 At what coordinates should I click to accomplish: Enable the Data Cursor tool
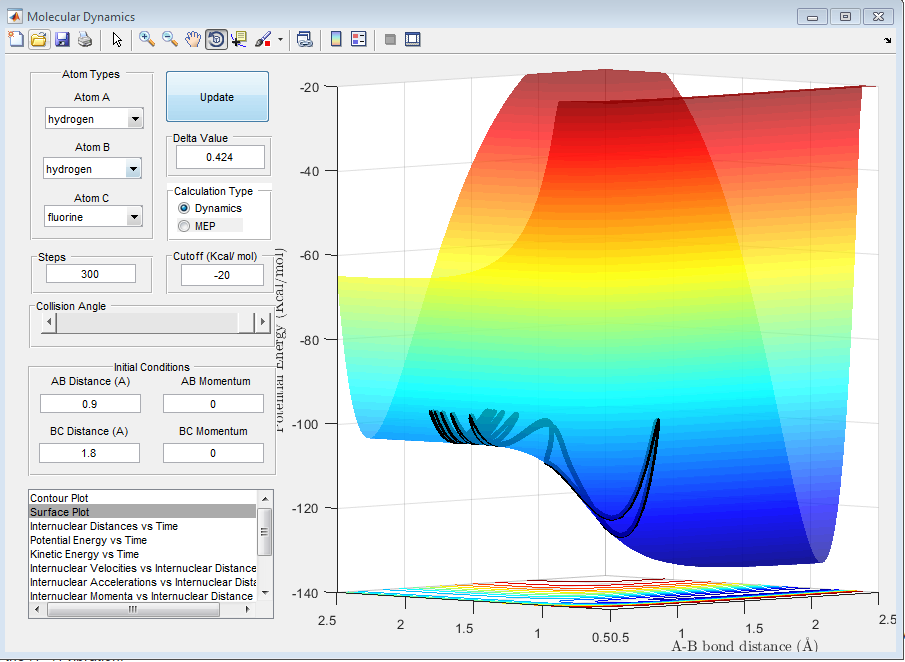(x=239, y=40)
